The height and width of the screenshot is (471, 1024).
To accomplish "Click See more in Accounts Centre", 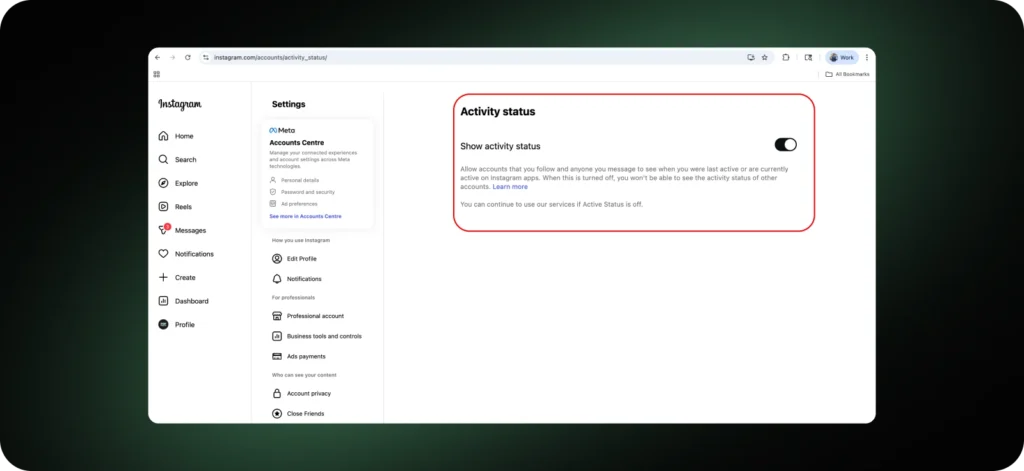I will coord(305,216).
